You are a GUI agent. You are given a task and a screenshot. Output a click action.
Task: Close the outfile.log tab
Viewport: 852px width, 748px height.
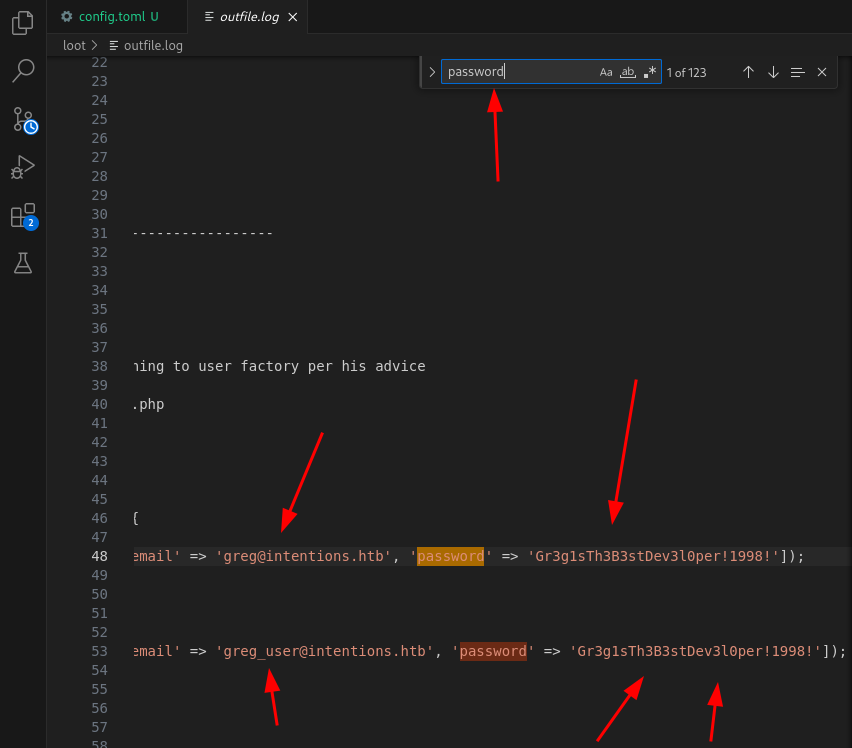pyautogui.click(x=292, y=17)
